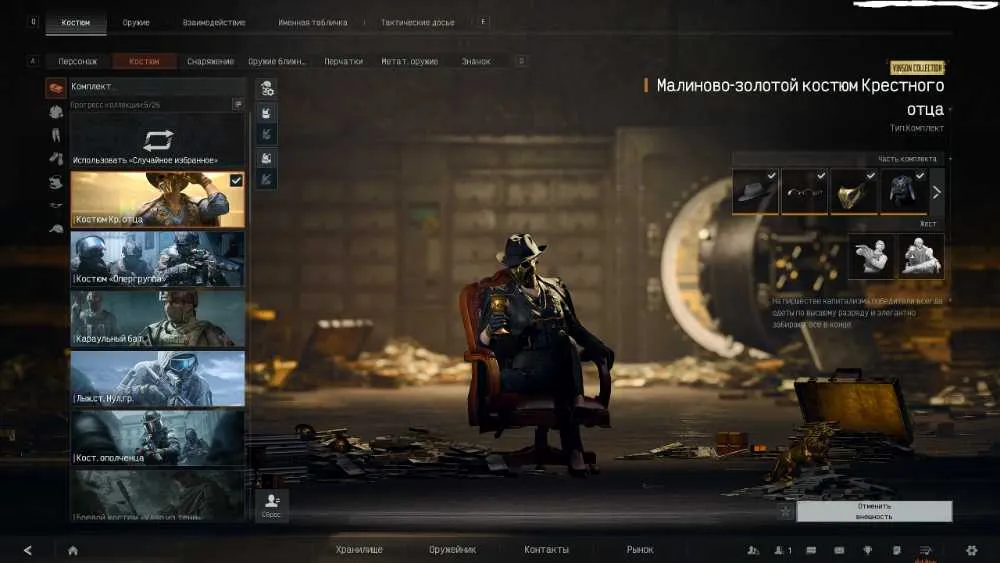The width and height of the screenshot is (1000, 563).
Task: Open the jacket/top clothing category icon
Action: click(x=55, y=112)
